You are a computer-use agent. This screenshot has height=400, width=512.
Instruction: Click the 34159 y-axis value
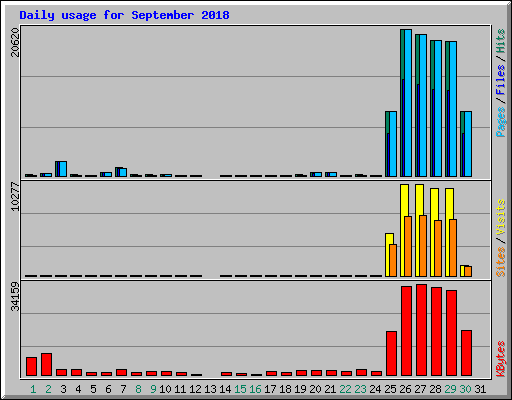[x=15, y=296]
